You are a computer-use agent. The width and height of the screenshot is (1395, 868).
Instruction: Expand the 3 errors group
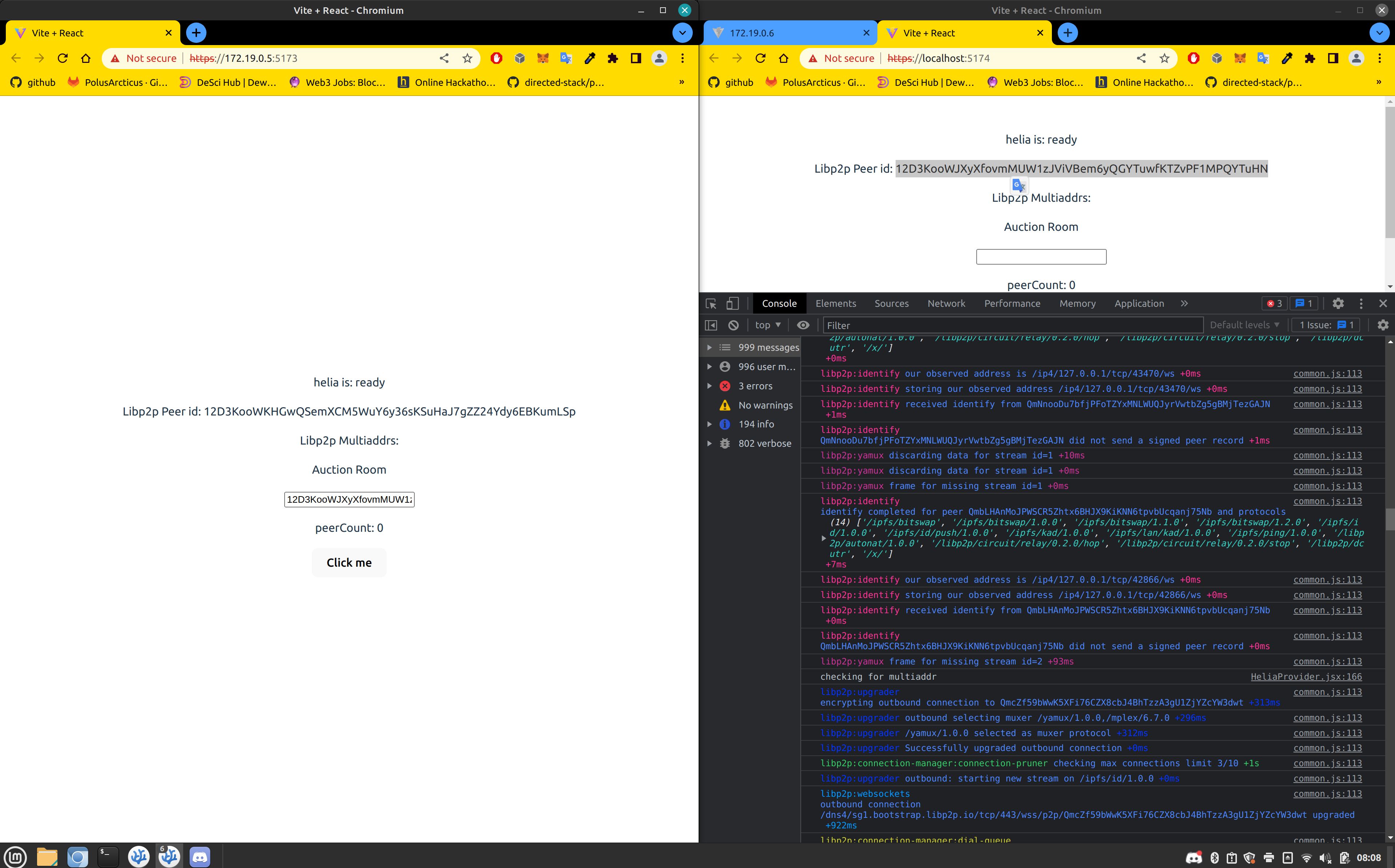709,386
